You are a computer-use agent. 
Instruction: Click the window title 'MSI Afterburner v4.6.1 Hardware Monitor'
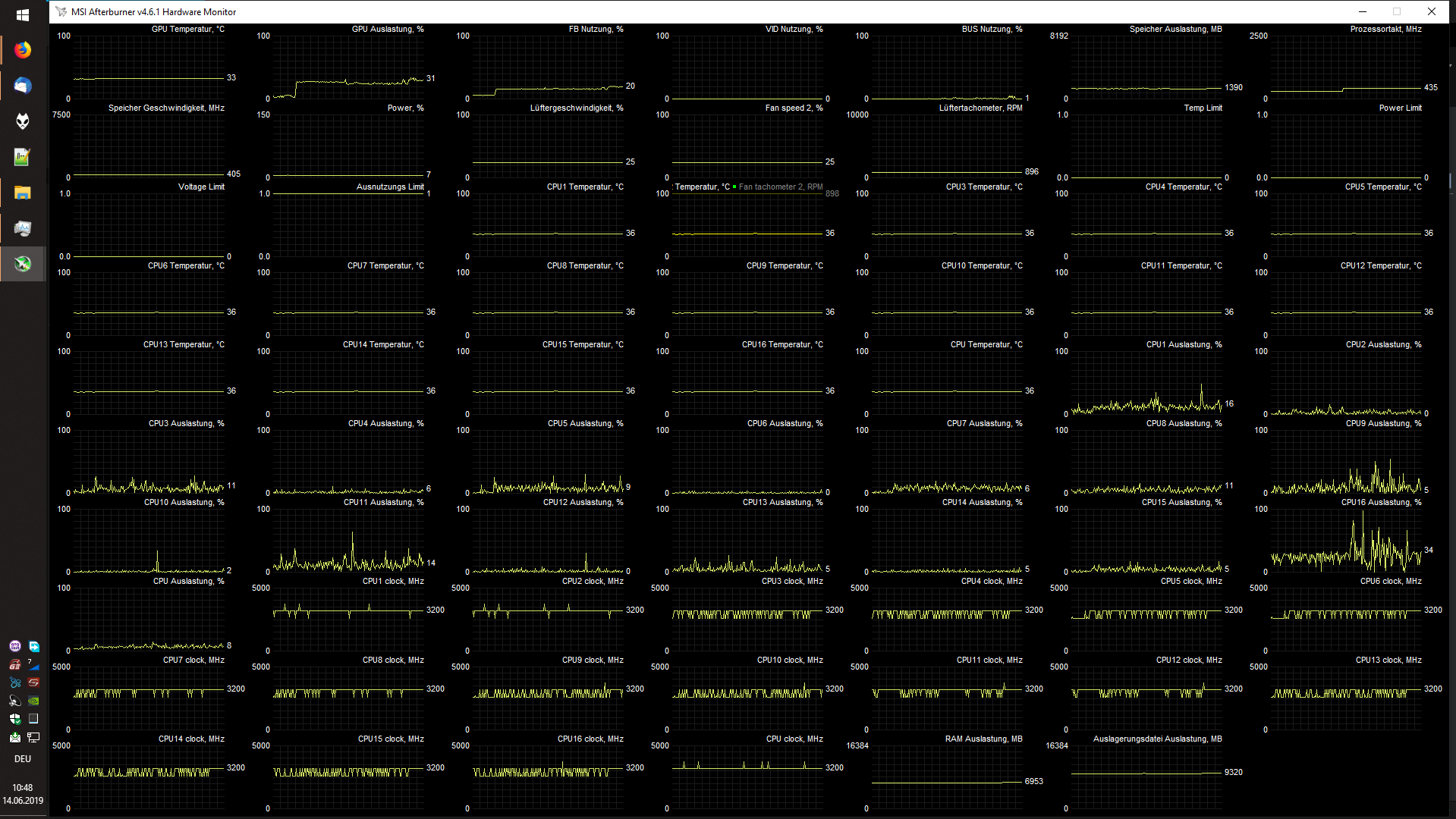coord(153,11)
